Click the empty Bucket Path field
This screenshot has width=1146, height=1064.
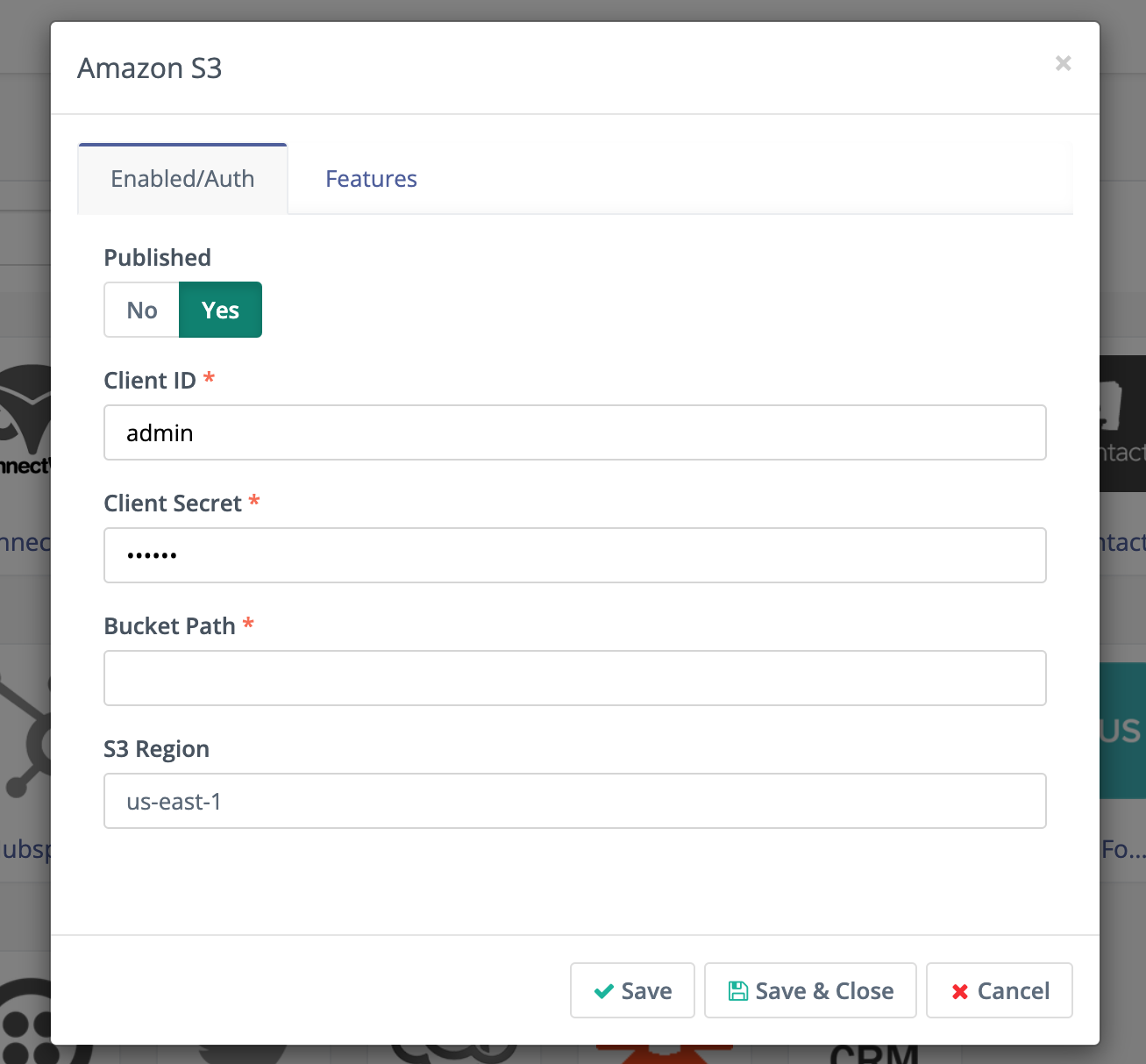[574, 678]
